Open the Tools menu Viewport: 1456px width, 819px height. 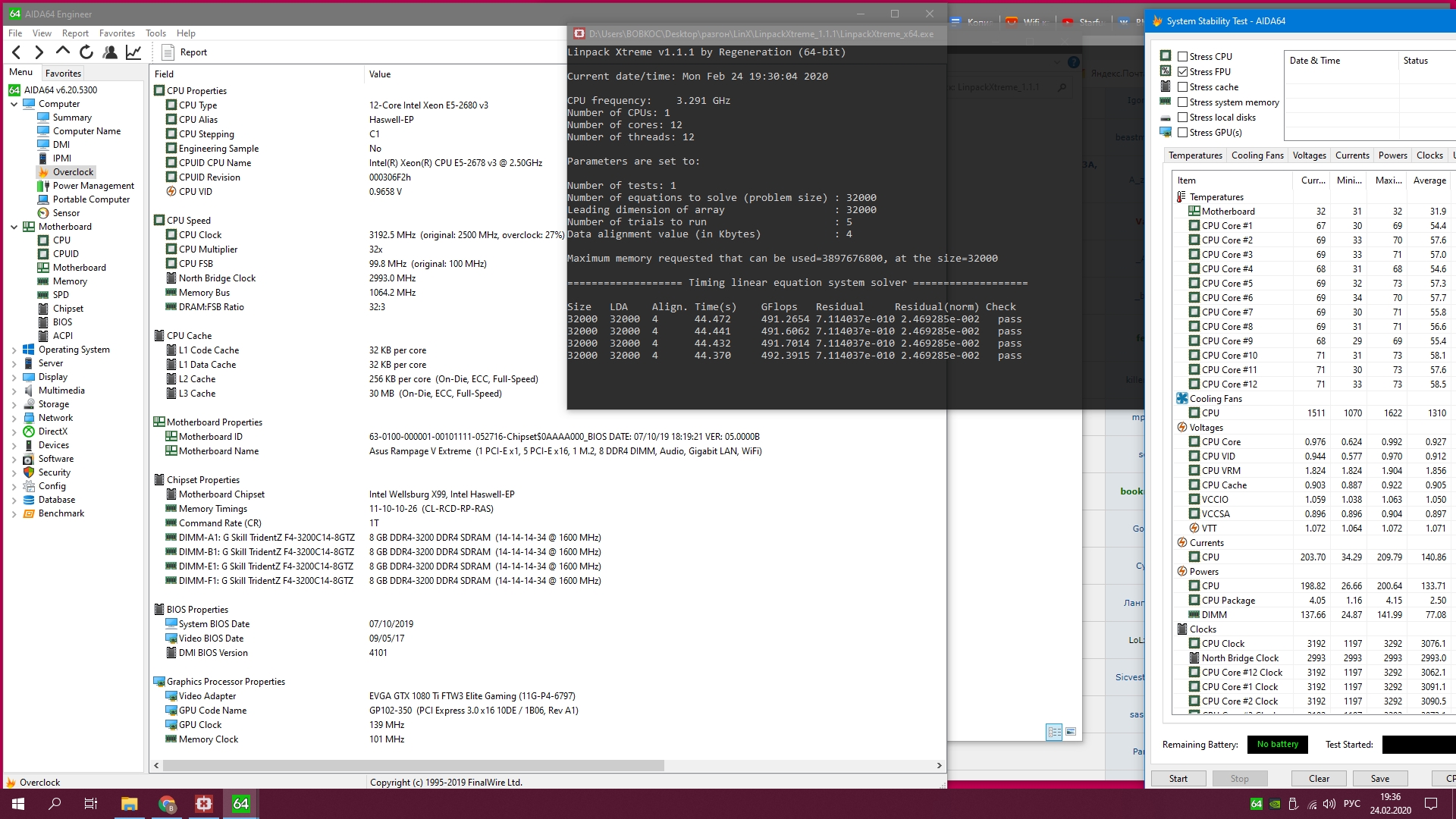click(x=155, y=33)
